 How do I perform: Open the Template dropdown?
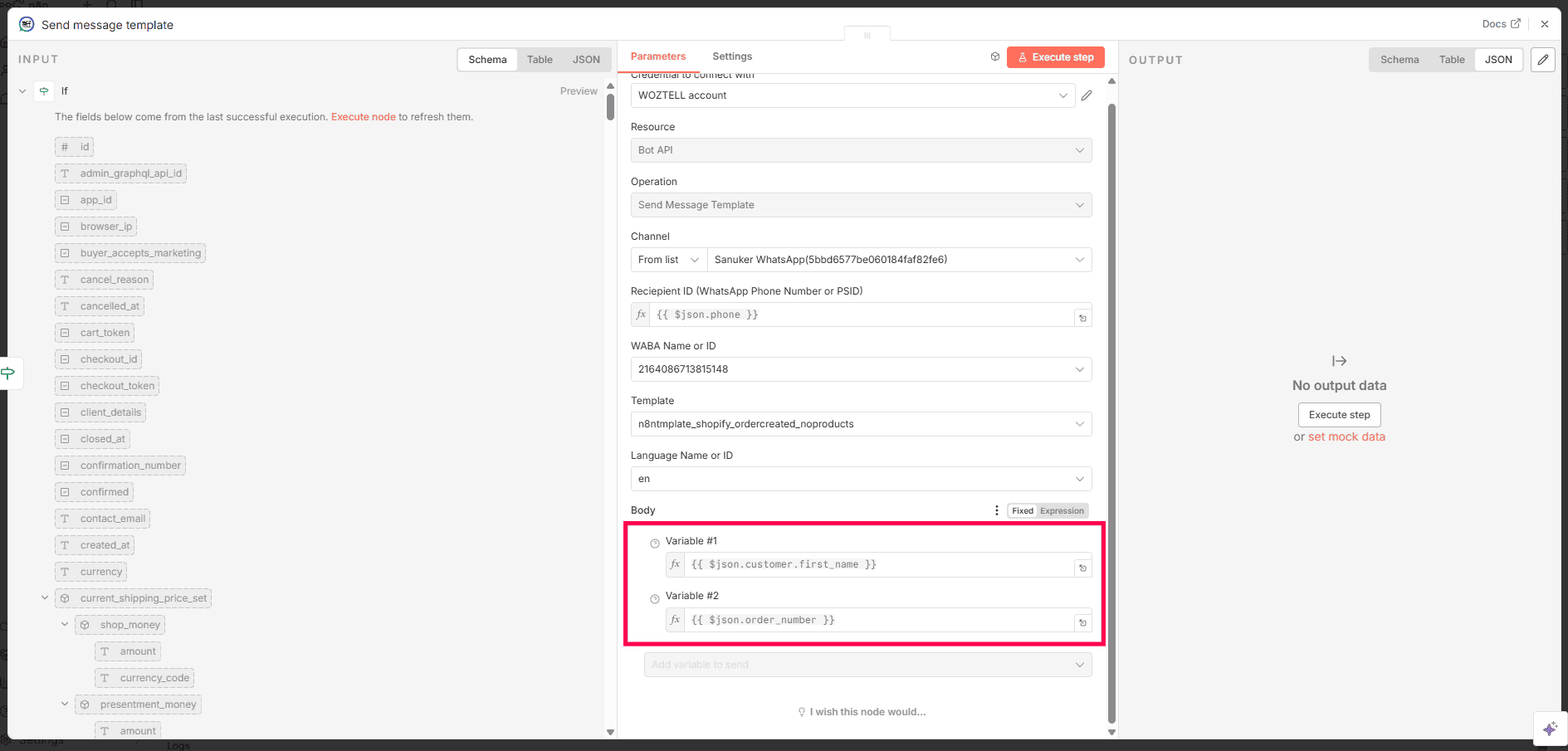coord(860,424)
